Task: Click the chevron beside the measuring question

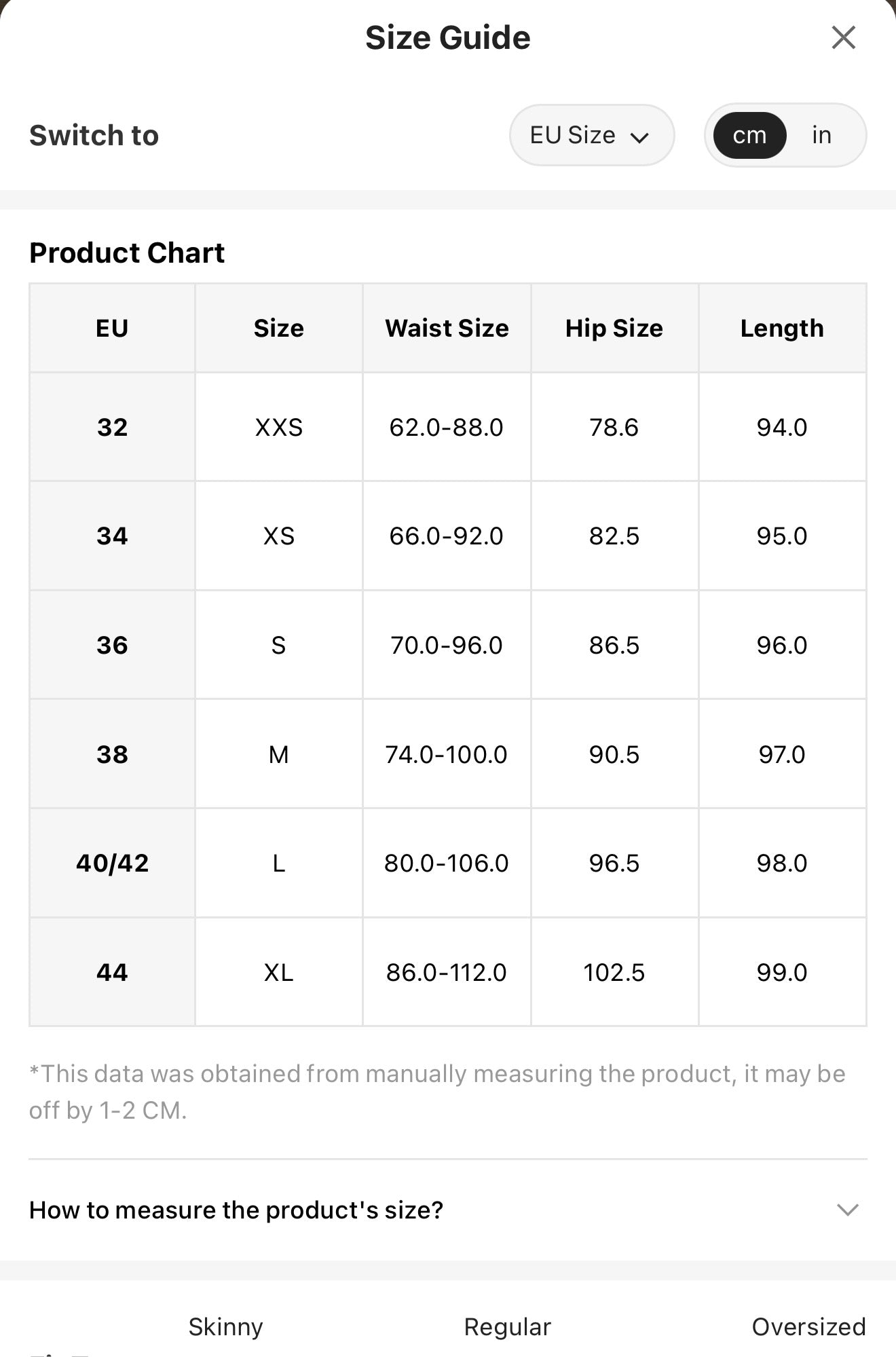Action: pos(848,1210)
